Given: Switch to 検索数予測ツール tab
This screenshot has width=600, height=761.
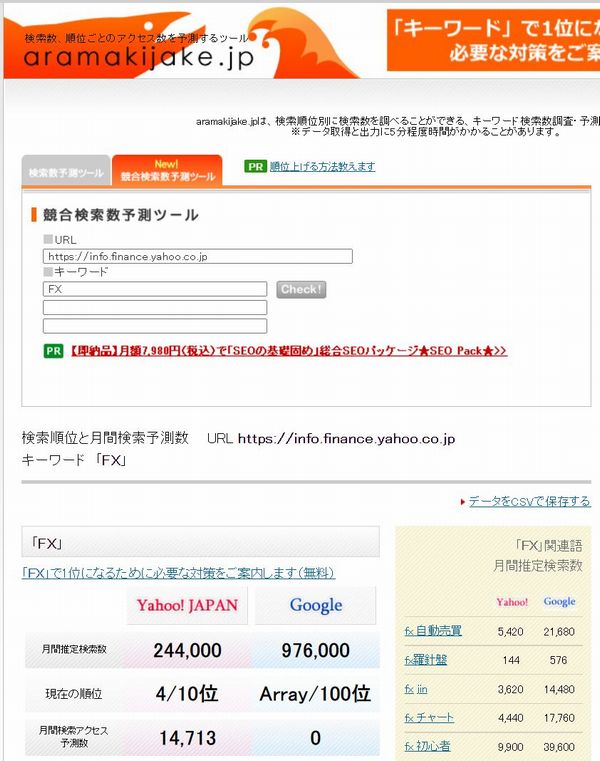Looking at the screenshot, I should (66, 170).
